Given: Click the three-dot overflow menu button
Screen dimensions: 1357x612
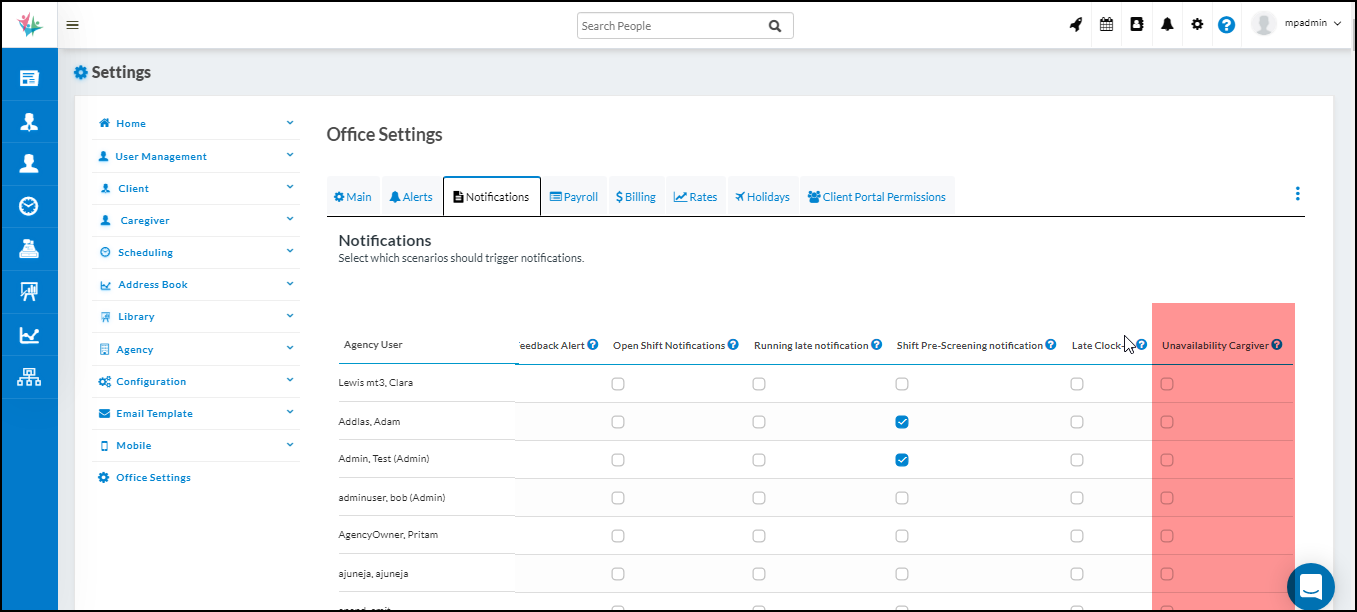Looking at the screenshot, I should tap(1297, 193).
